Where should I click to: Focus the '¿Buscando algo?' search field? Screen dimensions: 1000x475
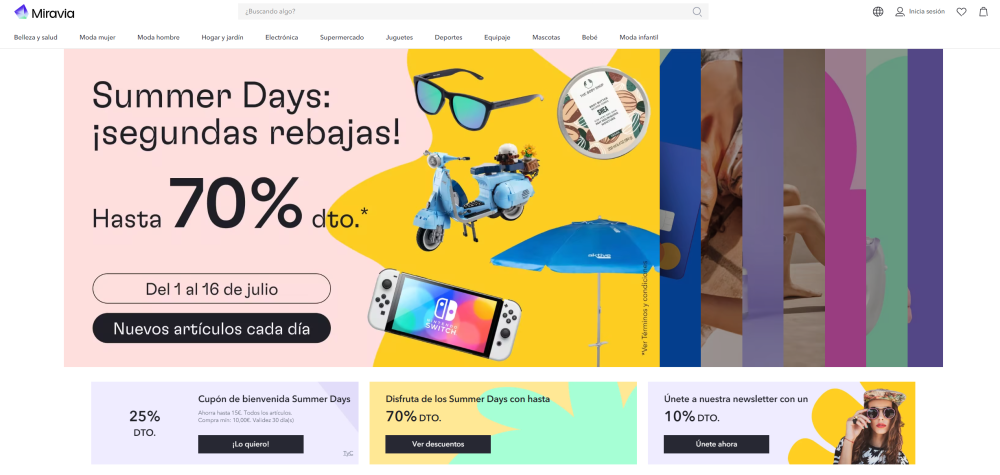tap(473, 11)
